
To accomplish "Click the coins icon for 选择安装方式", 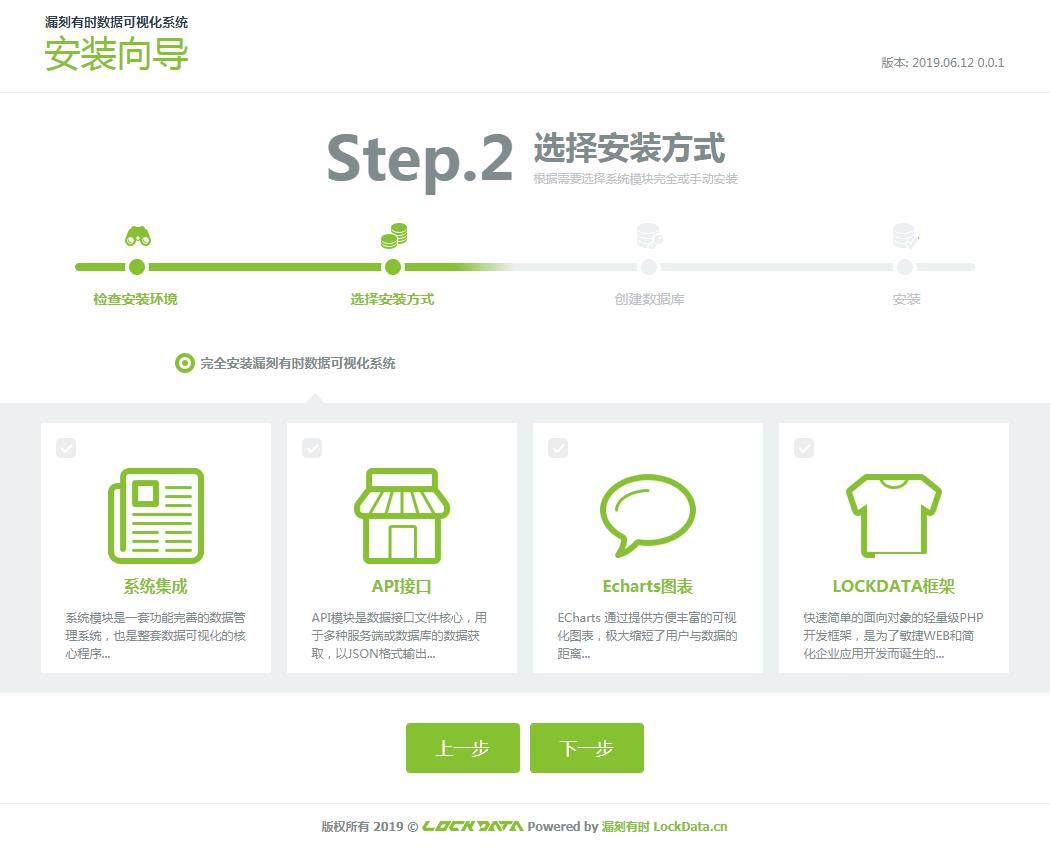I will point(394,236).
